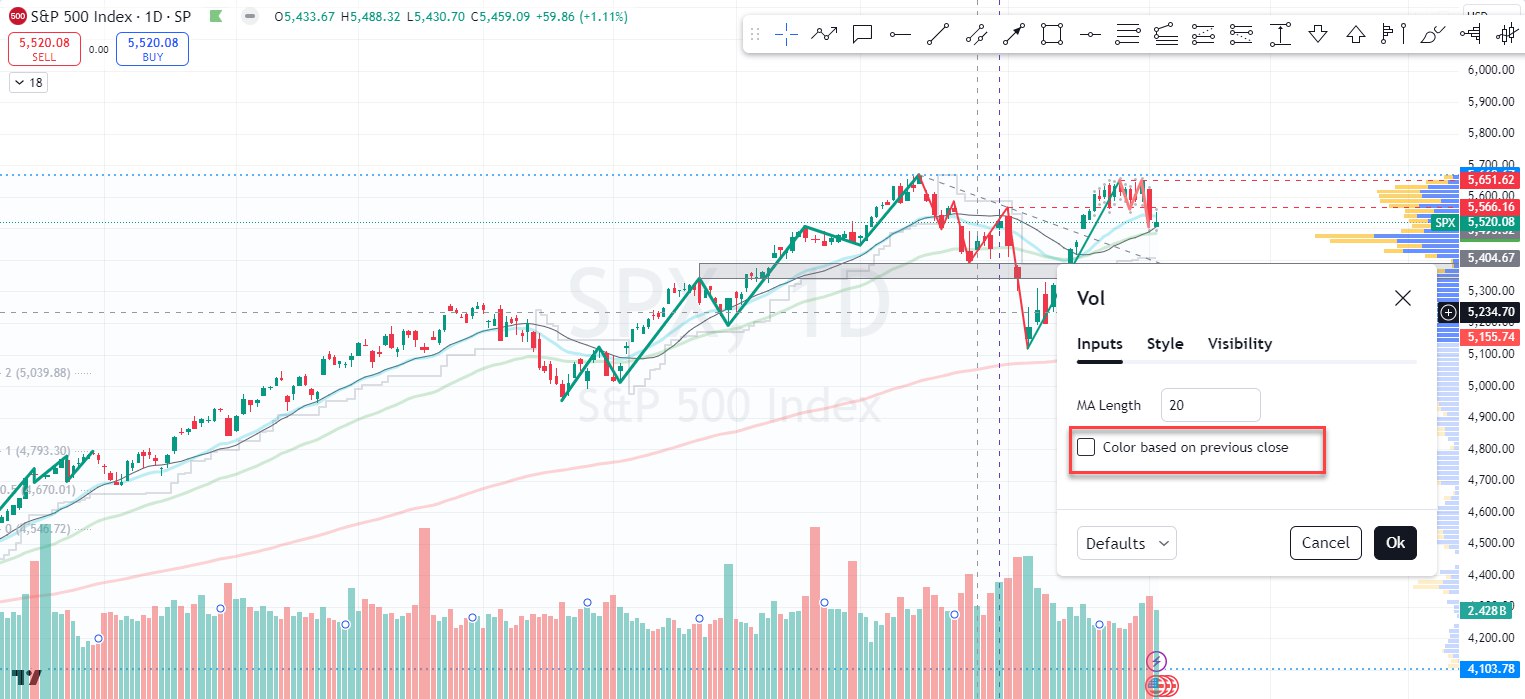The height and width of the screenshot is (699, 1525).
Task: Select the trend line drawing tool
Action: 937,35
